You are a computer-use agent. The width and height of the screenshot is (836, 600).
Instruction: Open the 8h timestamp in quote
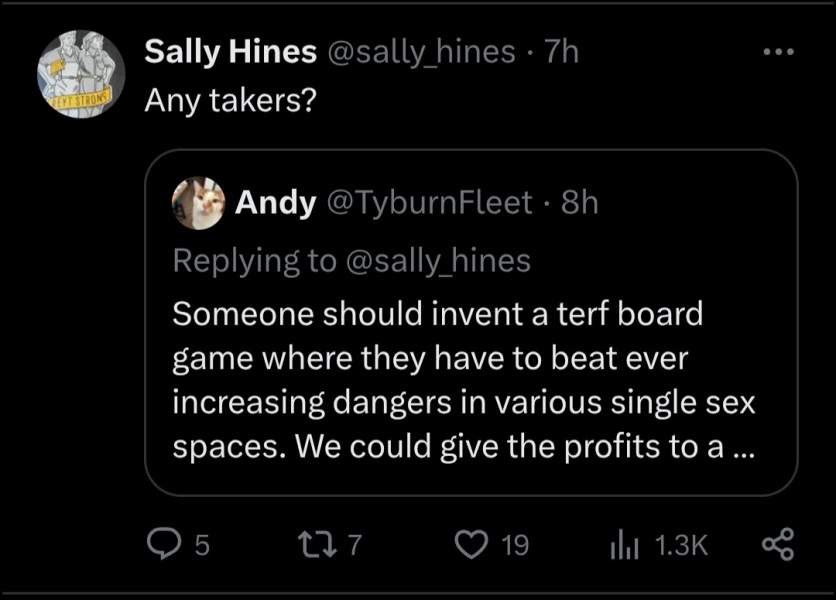pos(580,203)
